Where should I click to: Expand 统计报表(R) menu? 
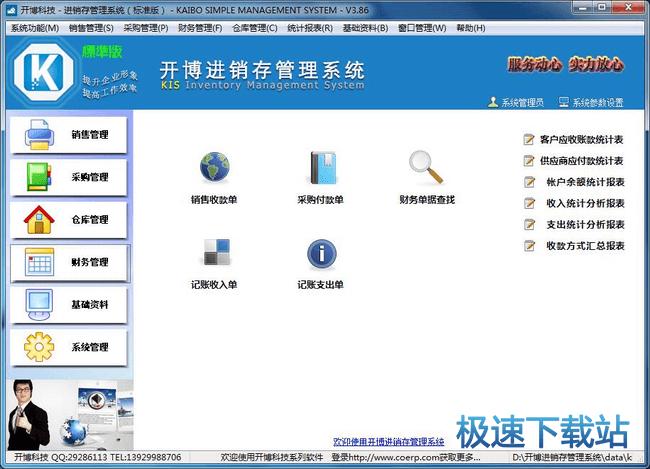click(x=310, y=28)
